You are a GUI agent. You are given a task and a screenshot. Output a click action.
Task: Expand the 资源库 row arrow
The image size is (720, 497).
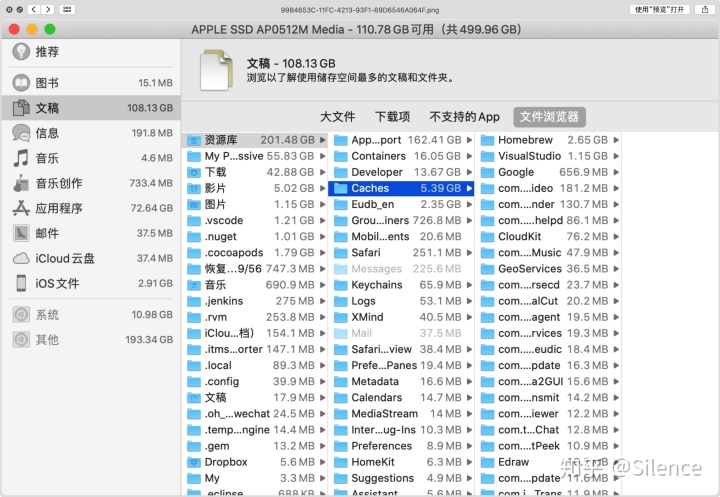point(323,140)
